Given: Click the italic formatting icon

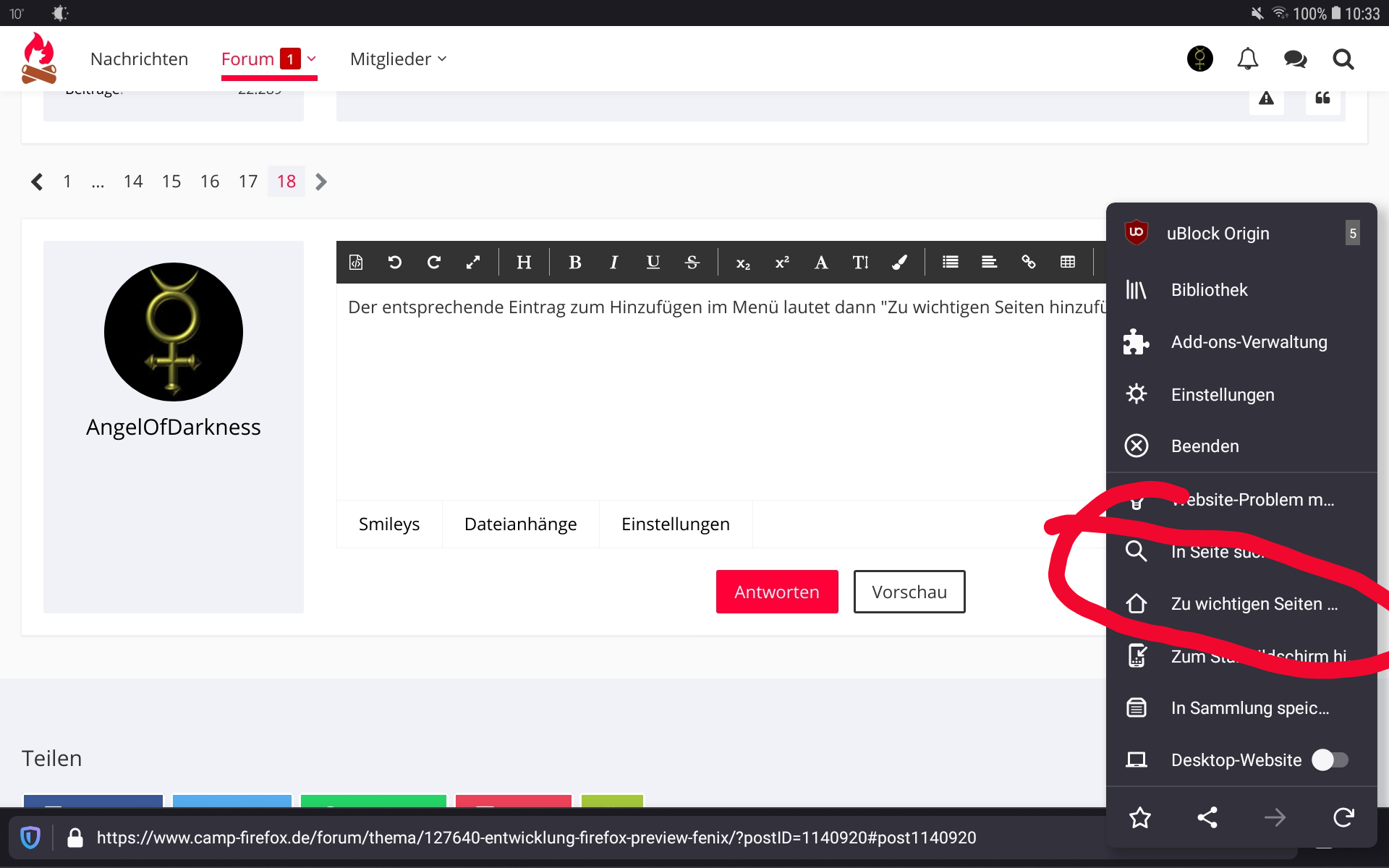Looking at the screenshot, I should click(613, 263).
